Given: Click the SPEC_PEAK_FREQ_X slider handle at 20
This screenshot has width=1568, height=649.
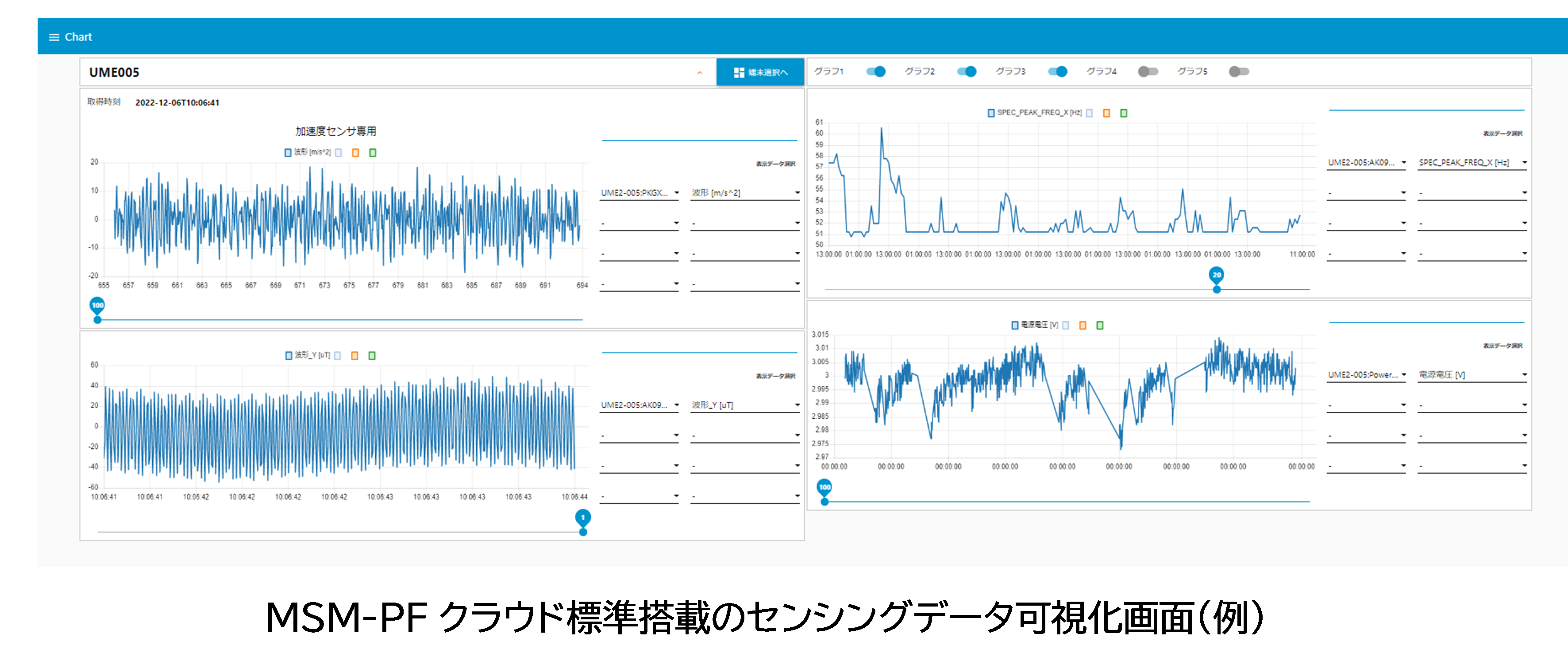Looking at the screenshot, I should pos(1216,289).
